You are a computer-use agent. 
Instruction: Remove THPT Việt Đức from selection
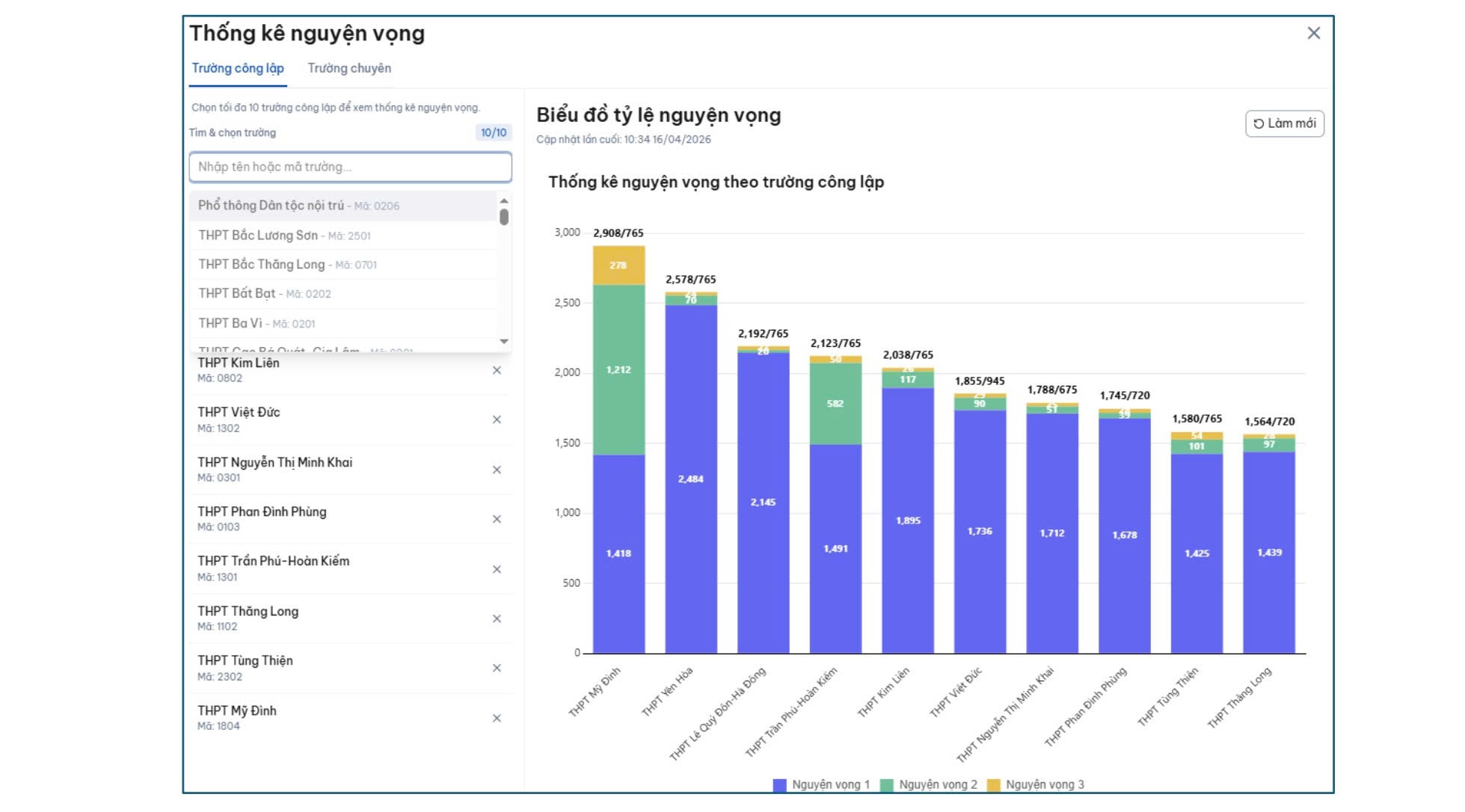497,419
